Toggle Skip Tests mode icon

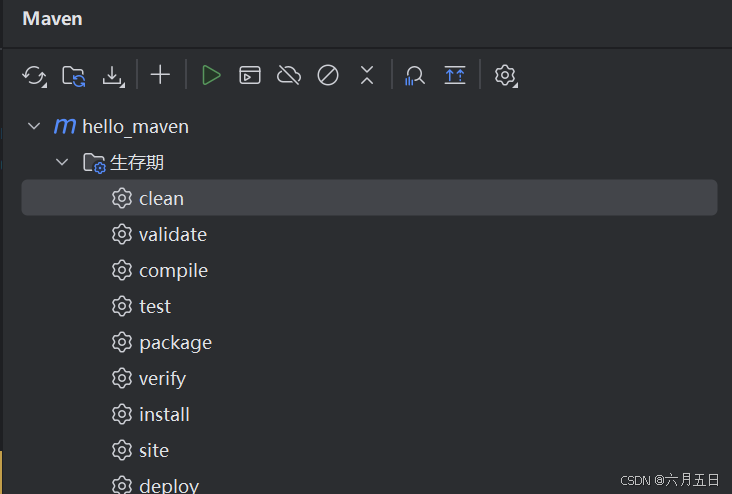click(x=328, y=75)
